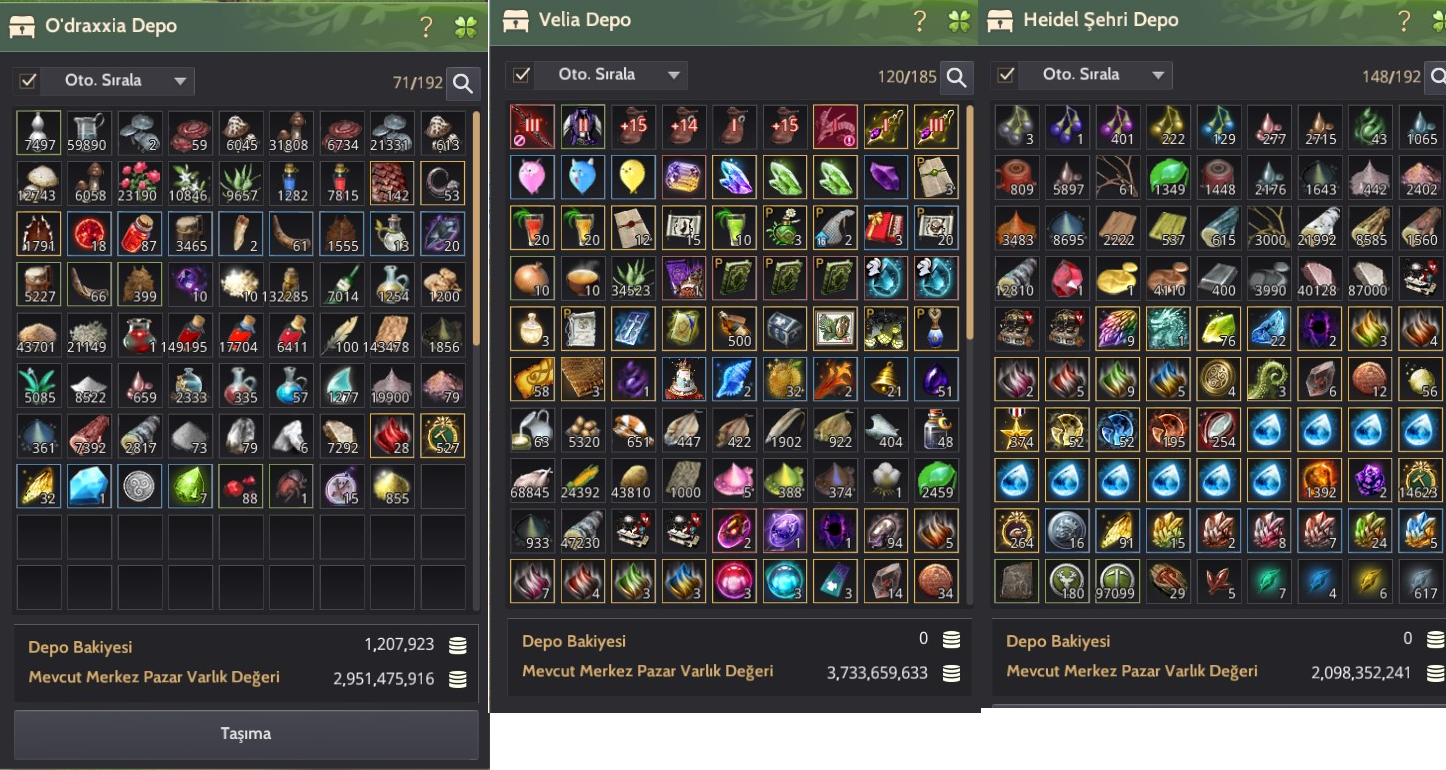The width and height of the screenshot is (1446, 770).
Task: Open the Oto. Sırala dropdown in Velia Depo
Action: click(610, 74)
